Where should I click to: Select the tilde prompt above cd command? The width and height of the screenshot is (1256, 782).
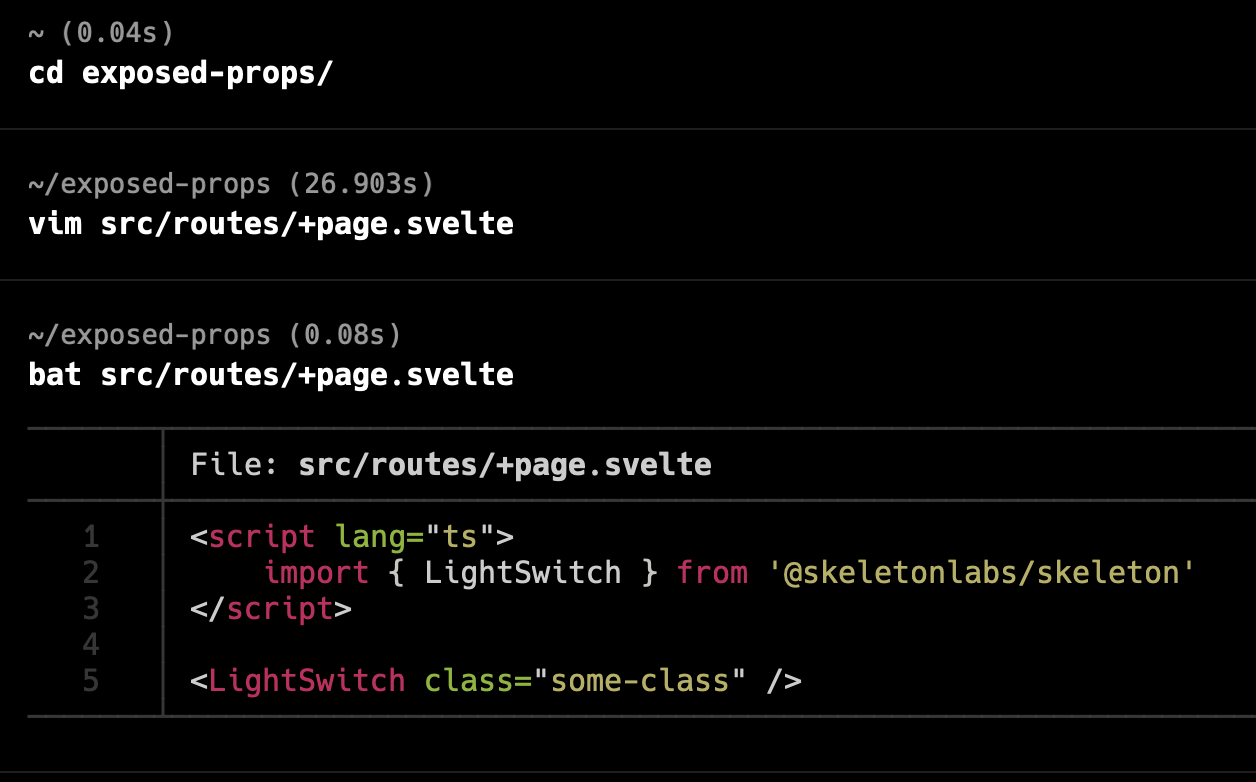click(35, 32)
